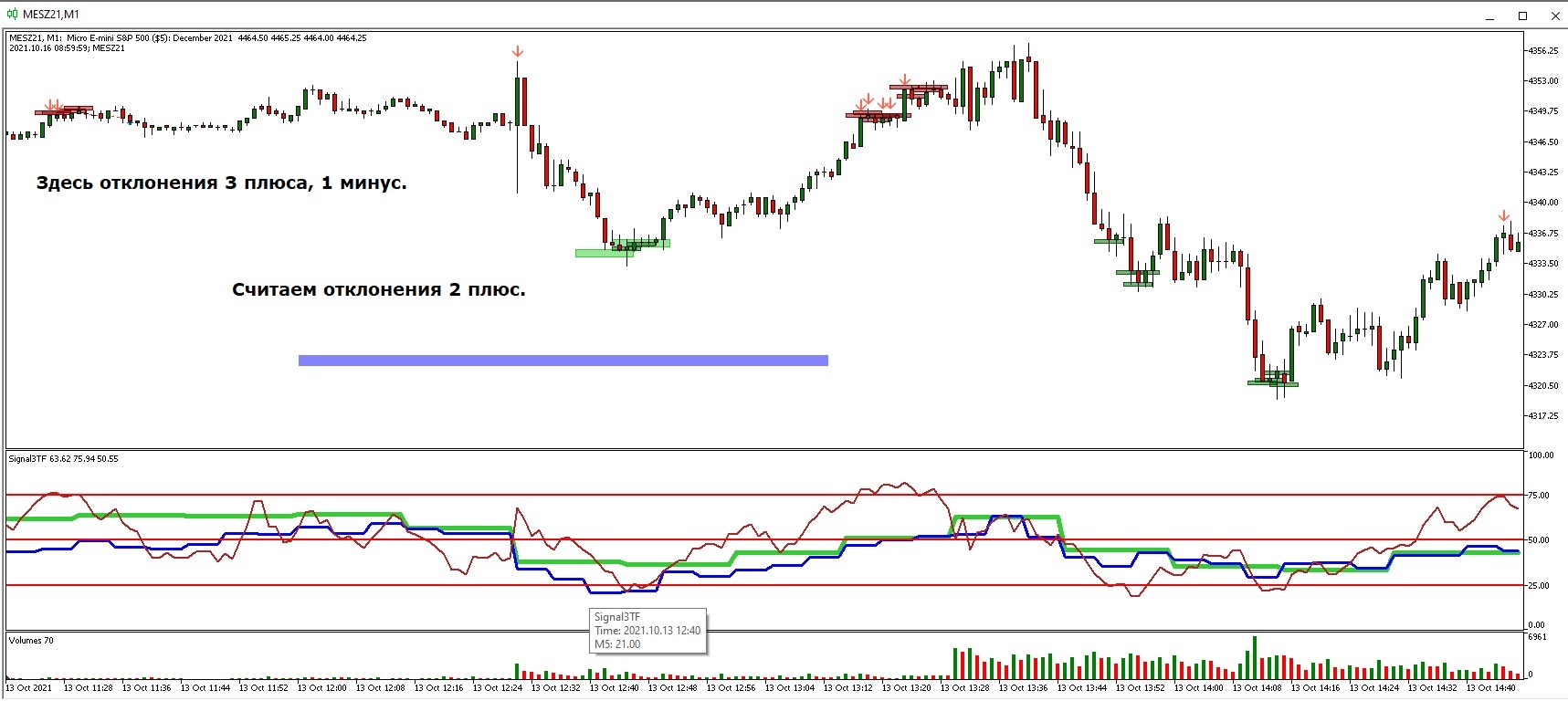Click the '13 Oct 14:16' time axis label
The width and height of the screenshot is (1568, 701).
[x=1316, y=688]
